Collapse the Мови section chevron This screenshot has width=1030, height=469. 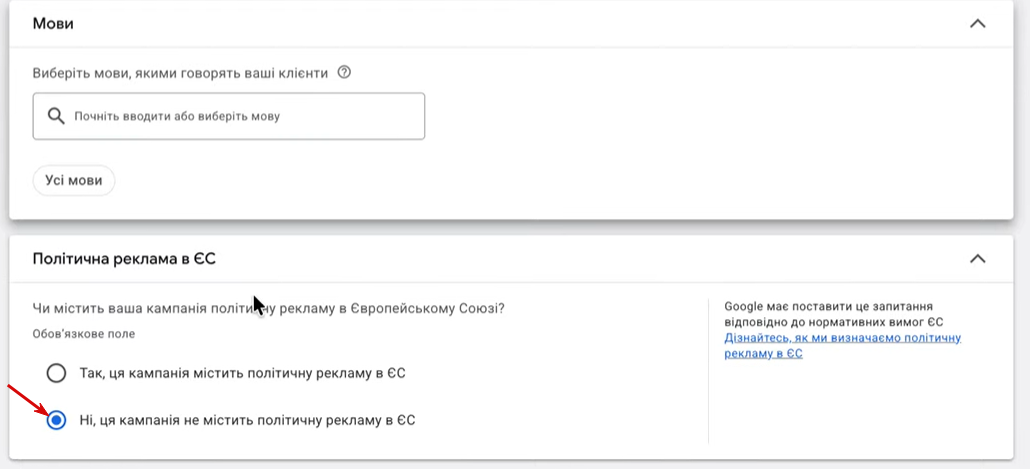(x=977, y=23)
